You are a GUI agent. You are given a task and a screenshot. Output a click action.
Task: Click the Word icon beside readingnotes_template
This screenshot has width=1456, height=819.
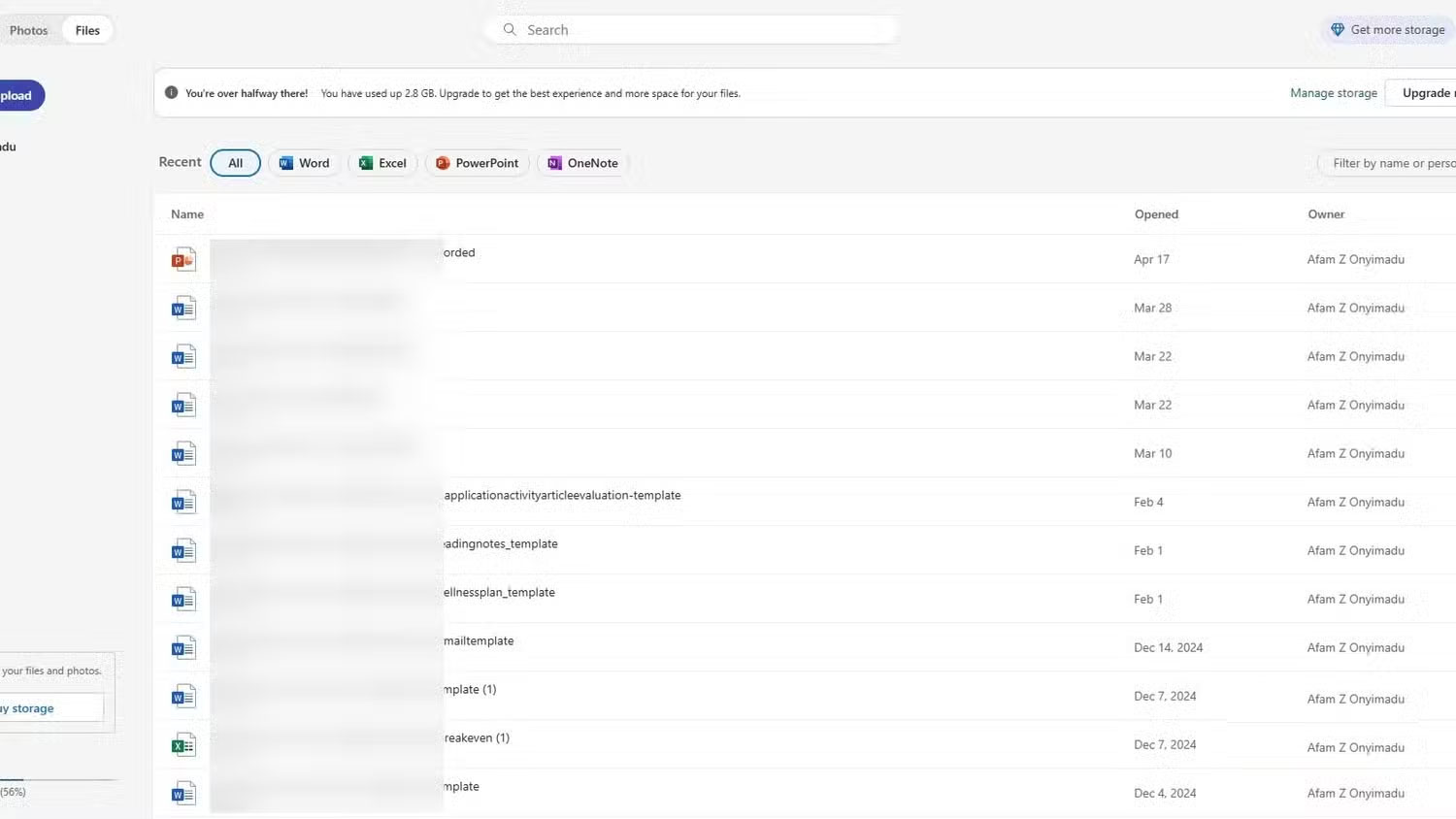182,550
